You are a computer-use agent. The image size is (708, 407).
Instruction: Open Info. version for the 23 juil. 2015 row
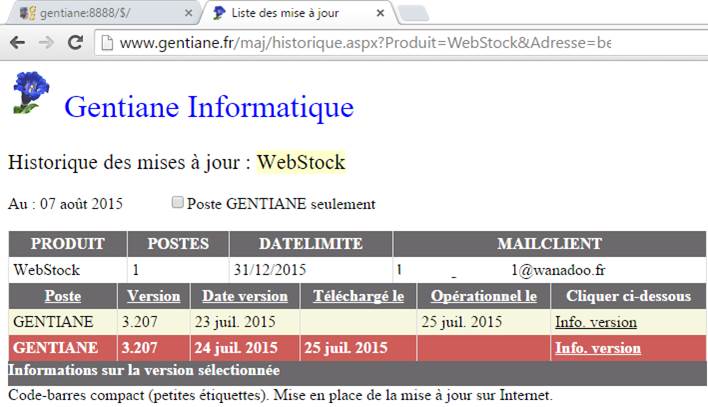[x=596, y=322]
